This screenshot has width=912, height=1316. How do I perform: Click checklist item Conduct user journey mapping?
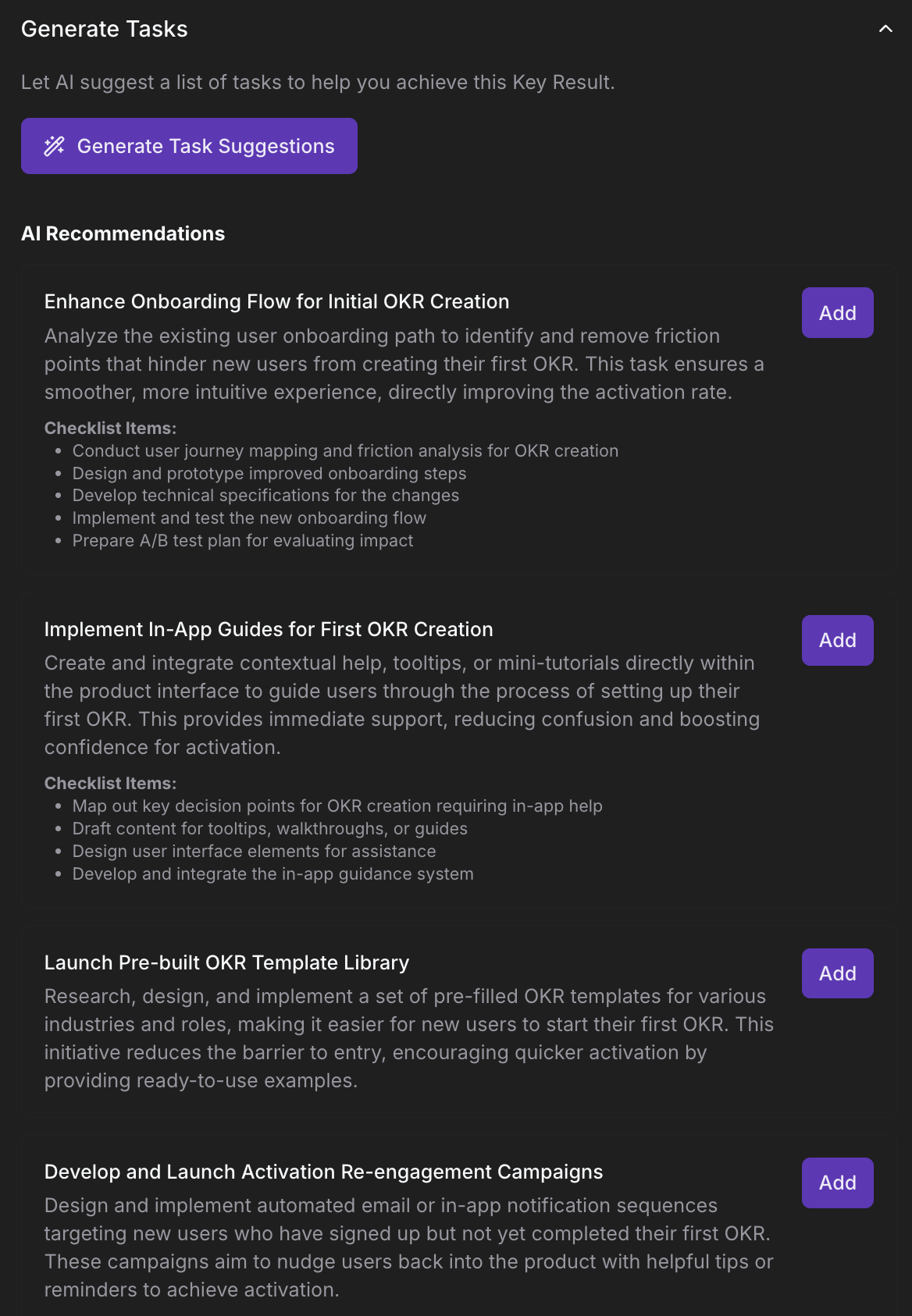[345, 451]
